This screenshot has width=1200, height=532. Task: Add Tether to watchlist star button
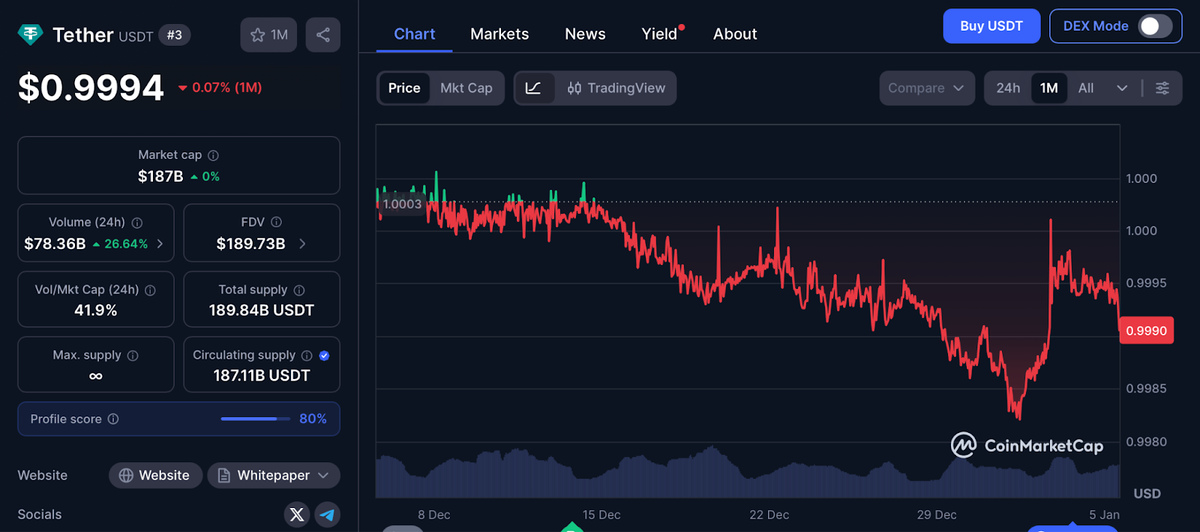269,35
